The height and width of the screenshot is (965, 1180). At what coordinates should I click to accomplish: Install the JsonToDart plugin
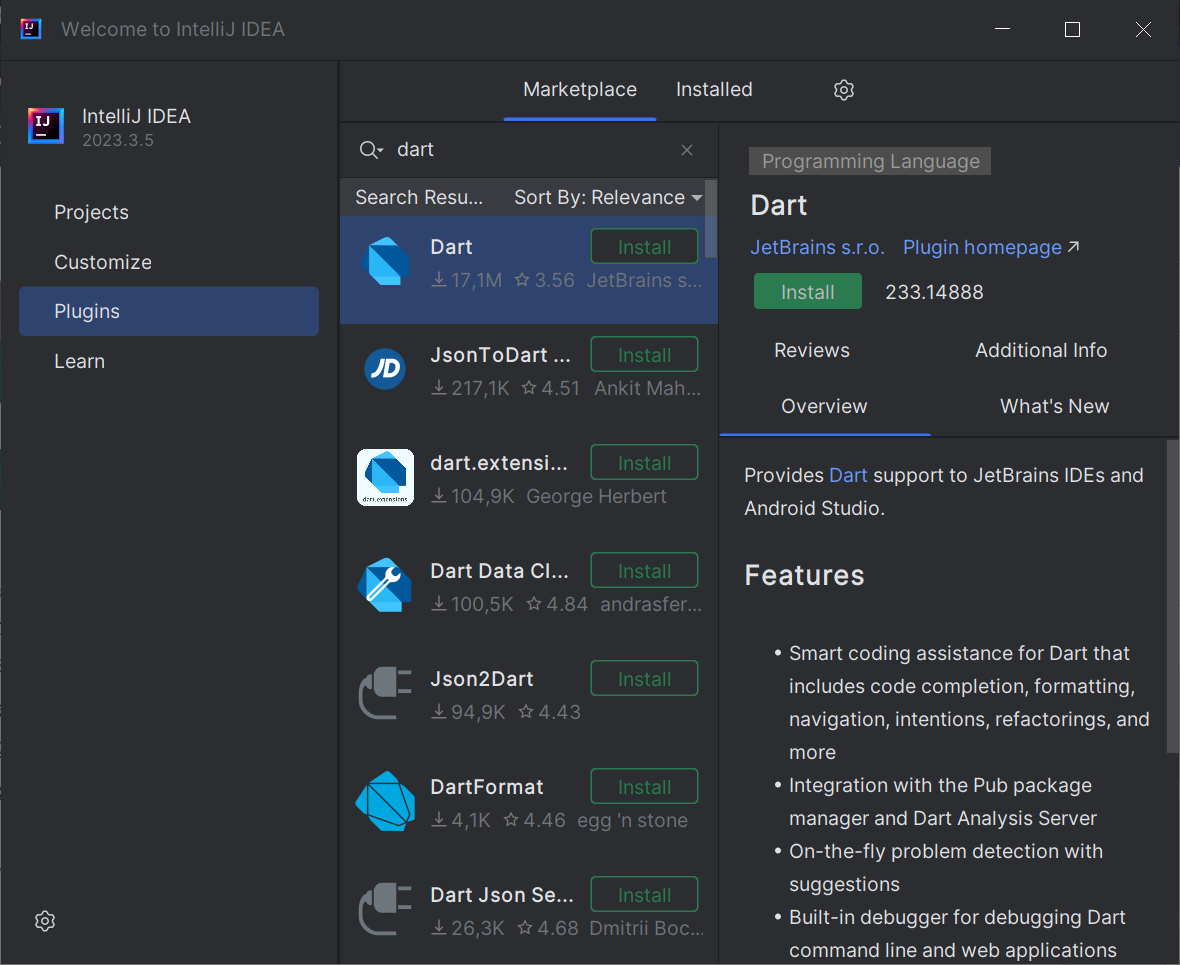(644, 355)
